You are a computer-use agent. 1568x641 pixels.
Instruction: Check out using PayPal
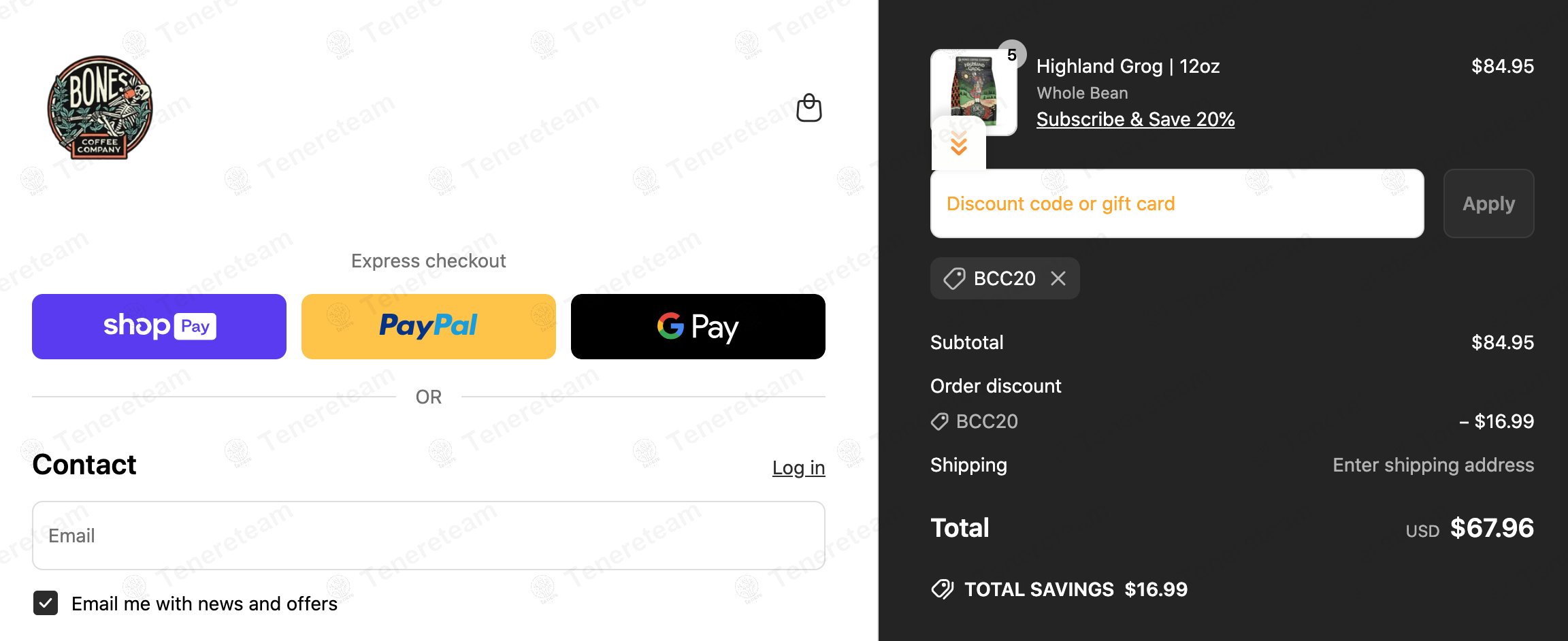pyautogui.click(x=429, y=327)
